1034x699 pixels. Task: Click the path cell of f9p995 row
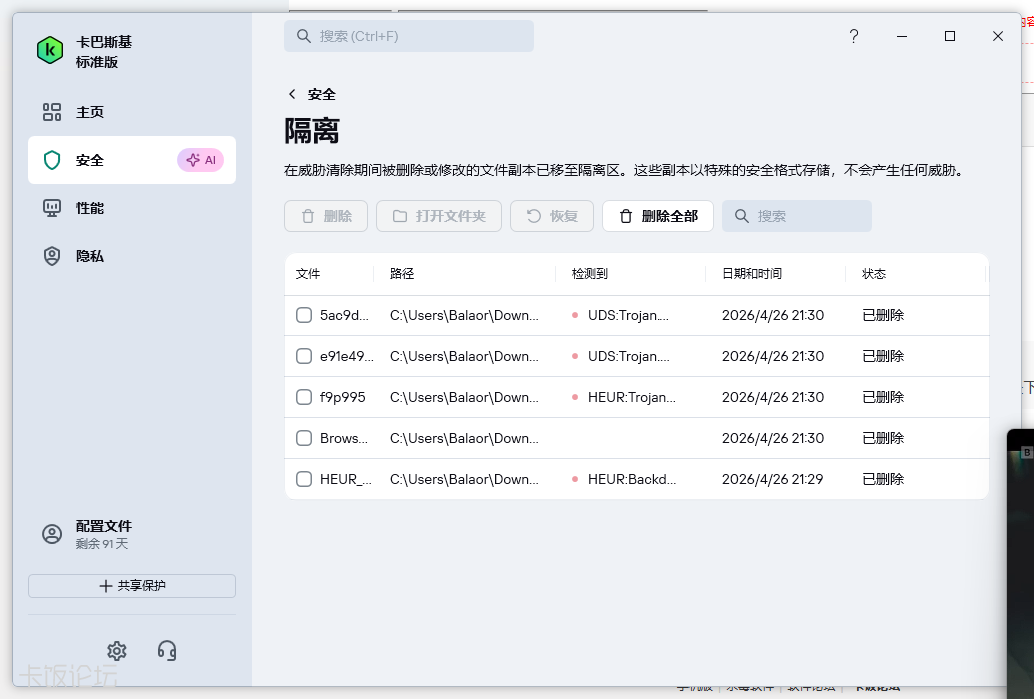point(464,397)
